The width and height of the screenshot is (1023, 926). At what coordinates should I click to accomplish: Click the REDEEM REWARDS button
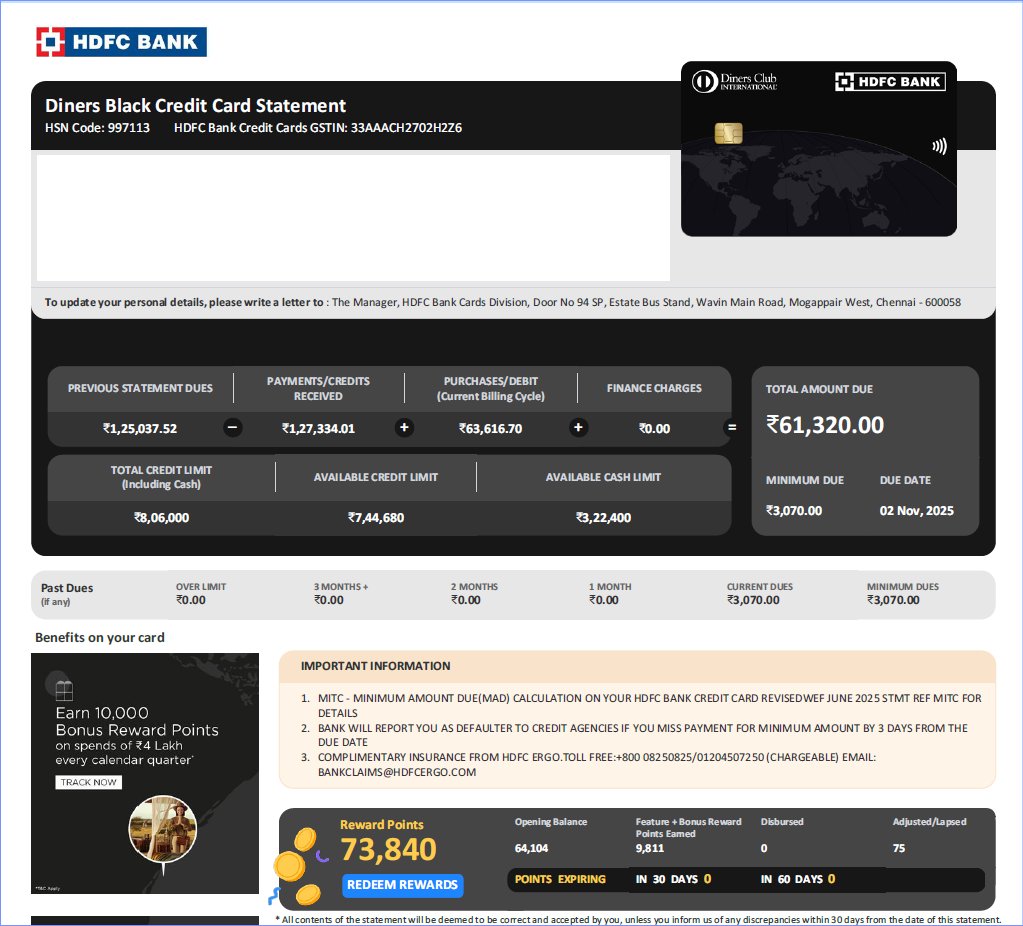403,885
